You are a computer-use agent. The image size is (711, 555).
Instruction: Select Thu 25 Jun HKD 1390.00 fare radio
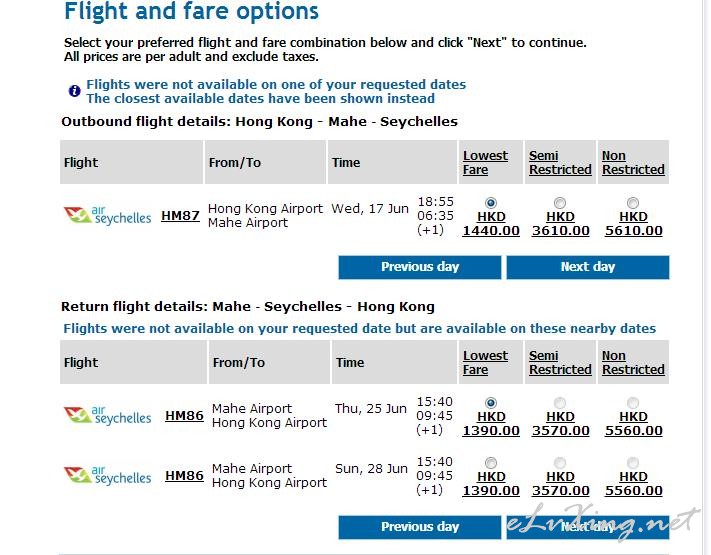pyautogui.click(x=491, y=403)
